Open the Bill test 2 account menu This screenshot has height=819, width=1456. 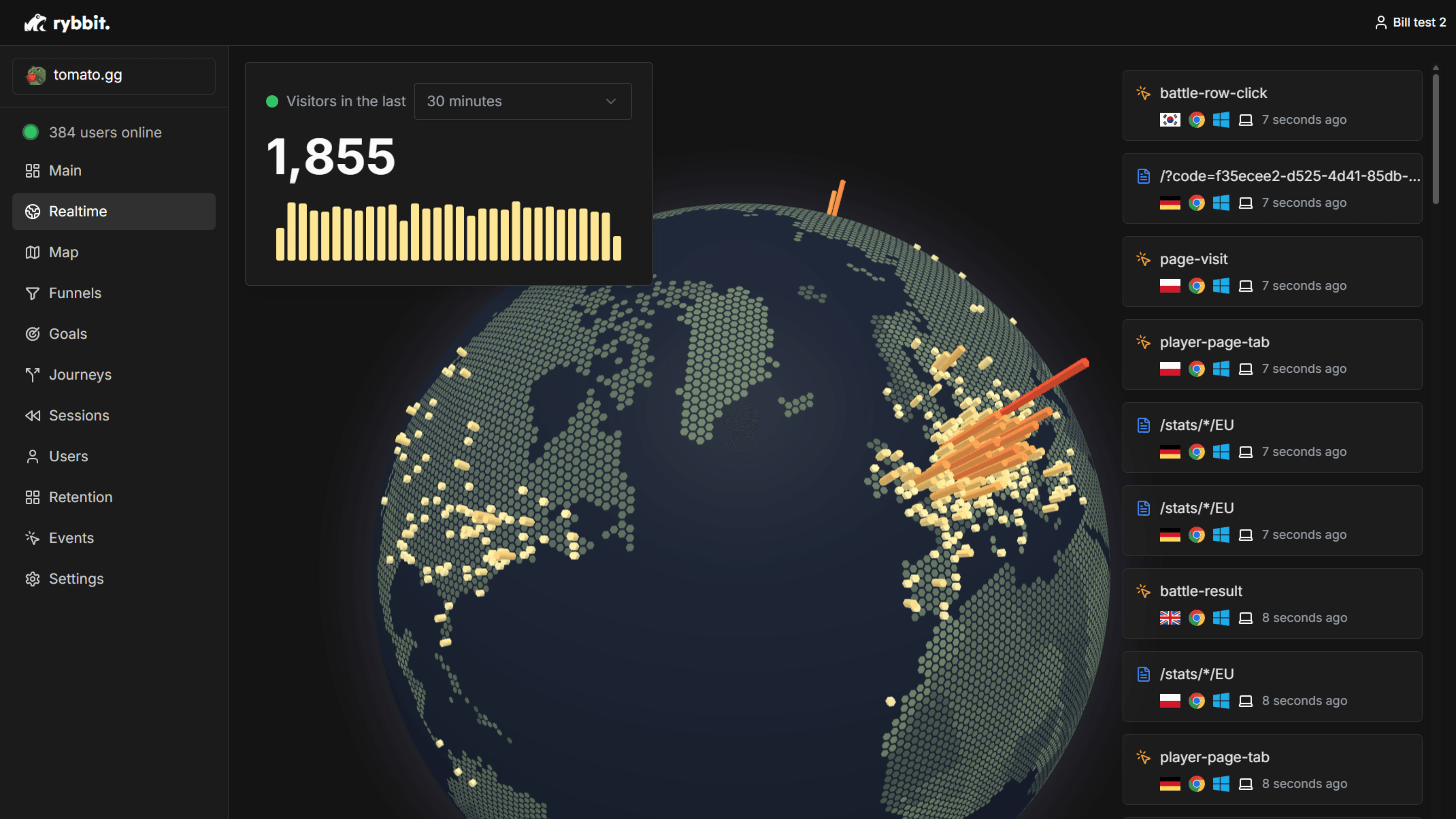1410,23
